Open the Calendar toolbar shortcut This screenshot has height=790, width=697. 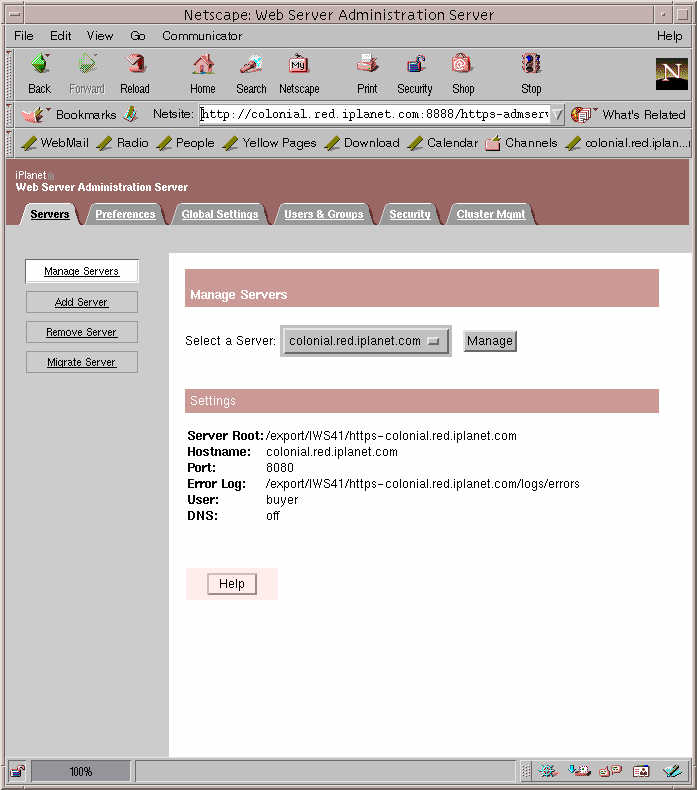click(x=442, y=143)
